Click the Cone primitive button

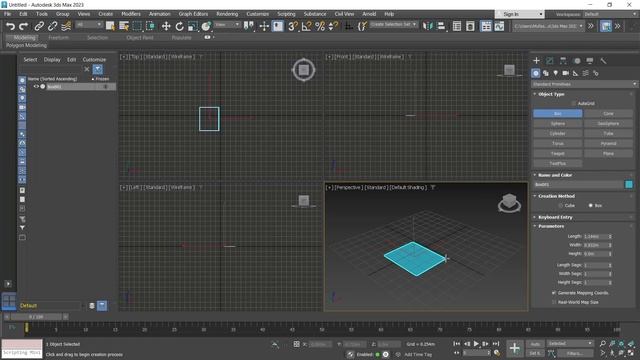tap(608, 113)
